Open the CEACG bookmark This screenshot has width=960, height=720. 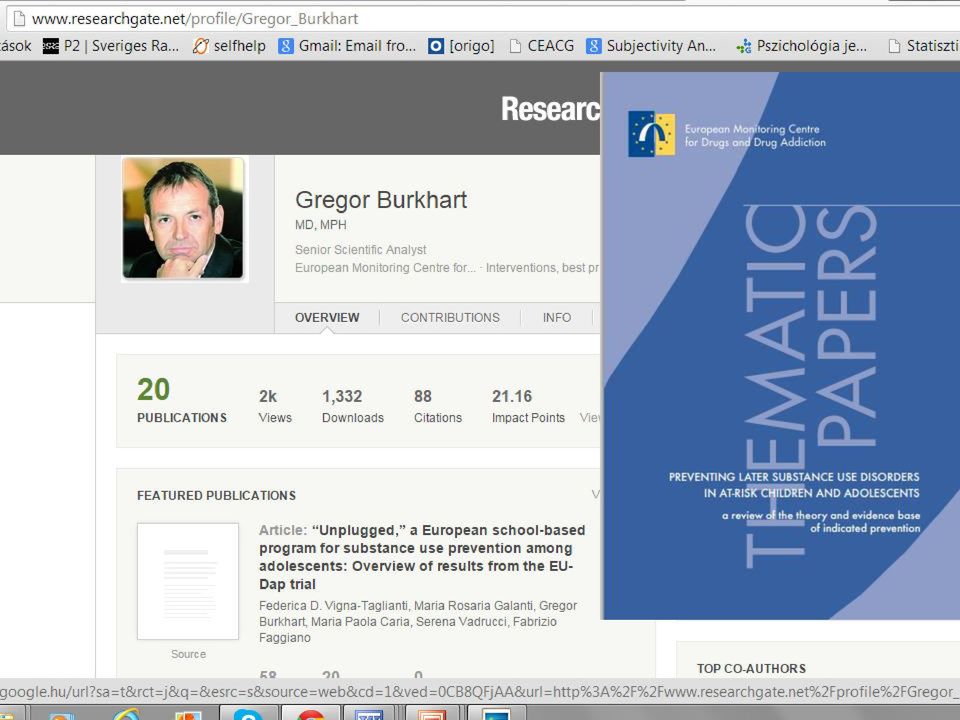[542, 46]
